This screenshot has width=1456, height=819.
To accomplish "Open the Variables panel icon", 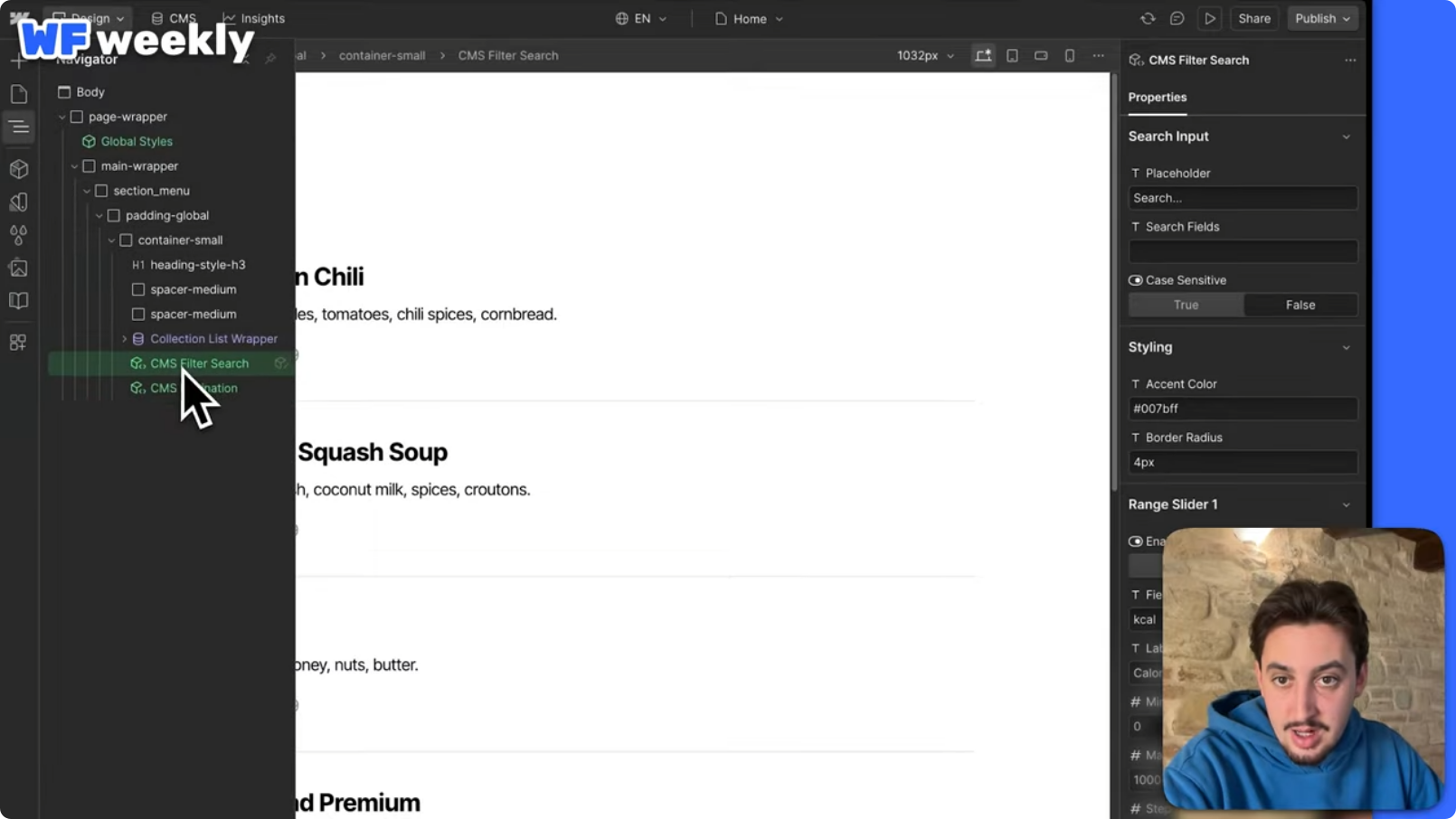I will (19, 202).
